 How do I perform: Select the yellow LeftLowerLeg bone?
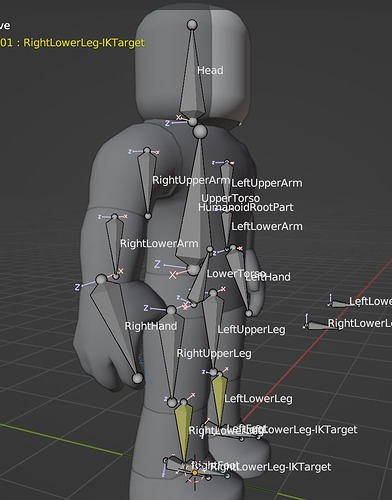(x=219, y=400)
